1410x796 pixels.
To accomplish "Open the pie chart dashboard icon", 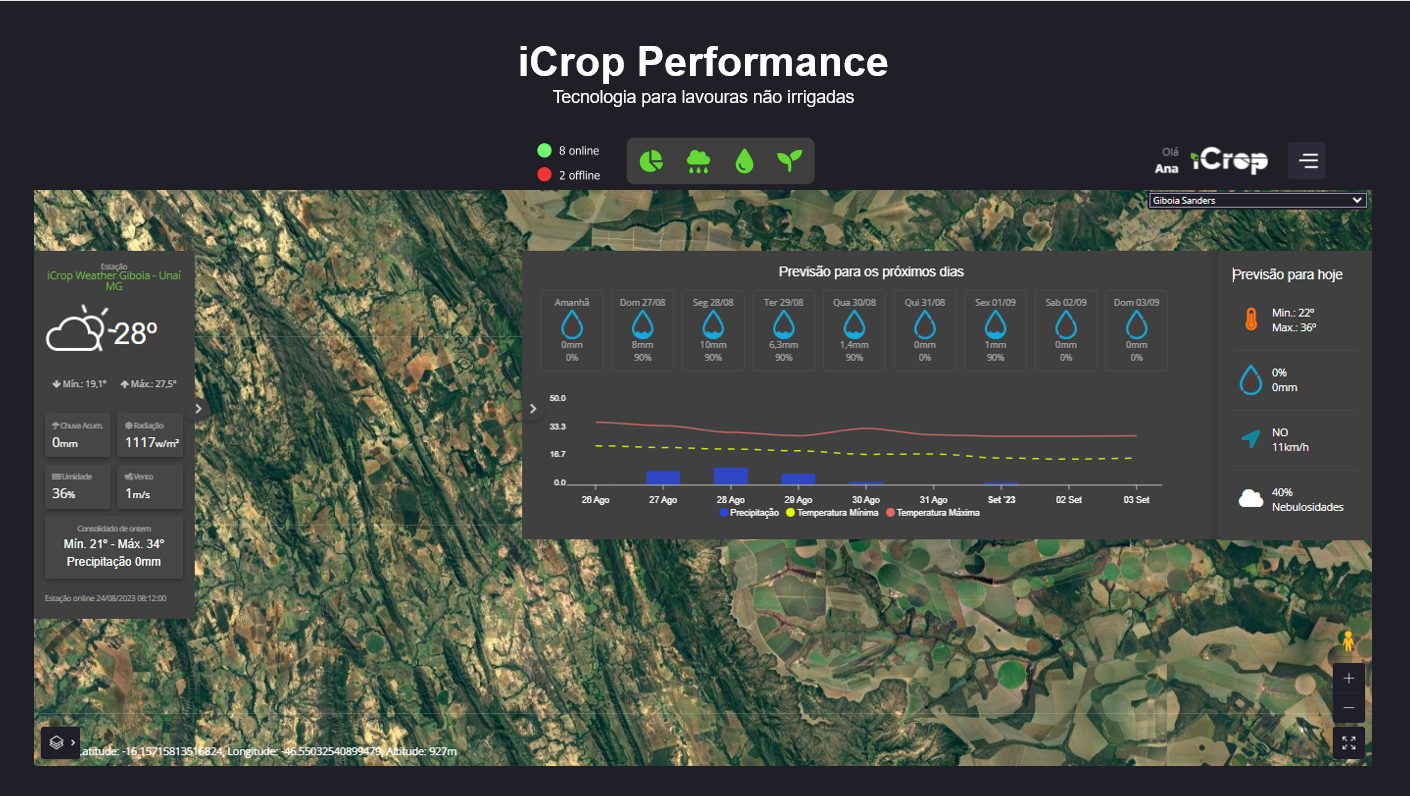I will click(x=651, y=161).
